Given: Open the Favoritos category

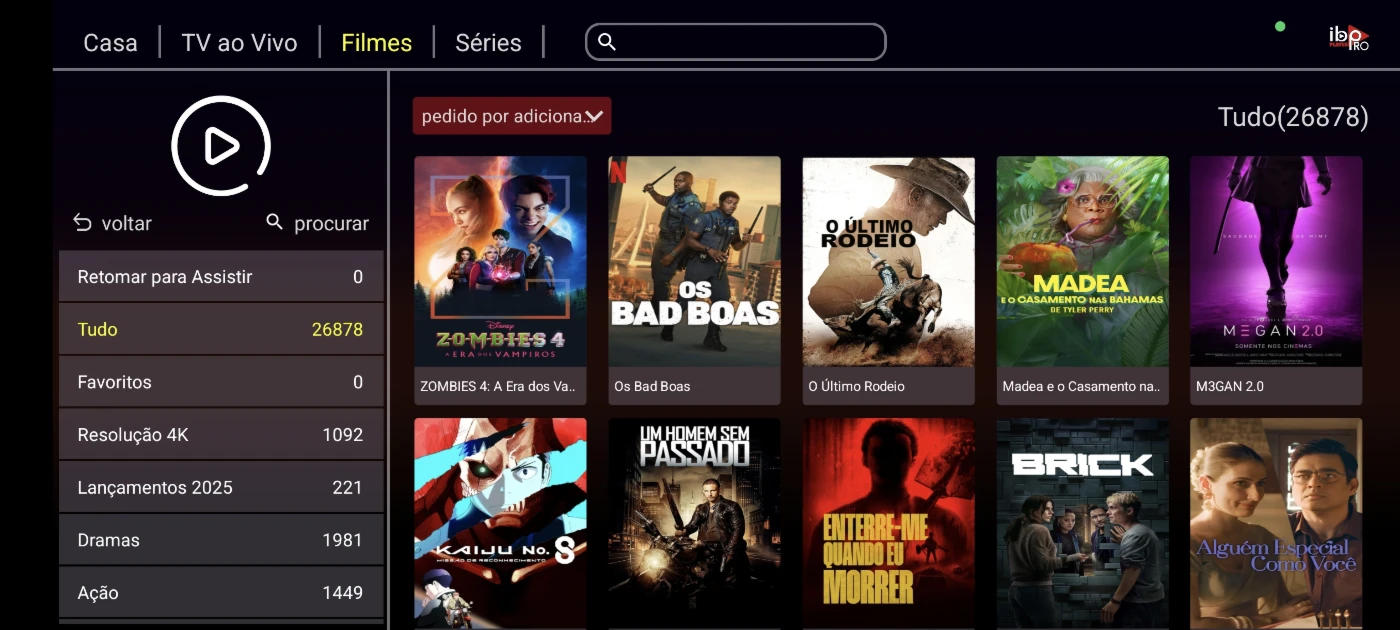Looking at the screenshot, I should click(221, 382).
